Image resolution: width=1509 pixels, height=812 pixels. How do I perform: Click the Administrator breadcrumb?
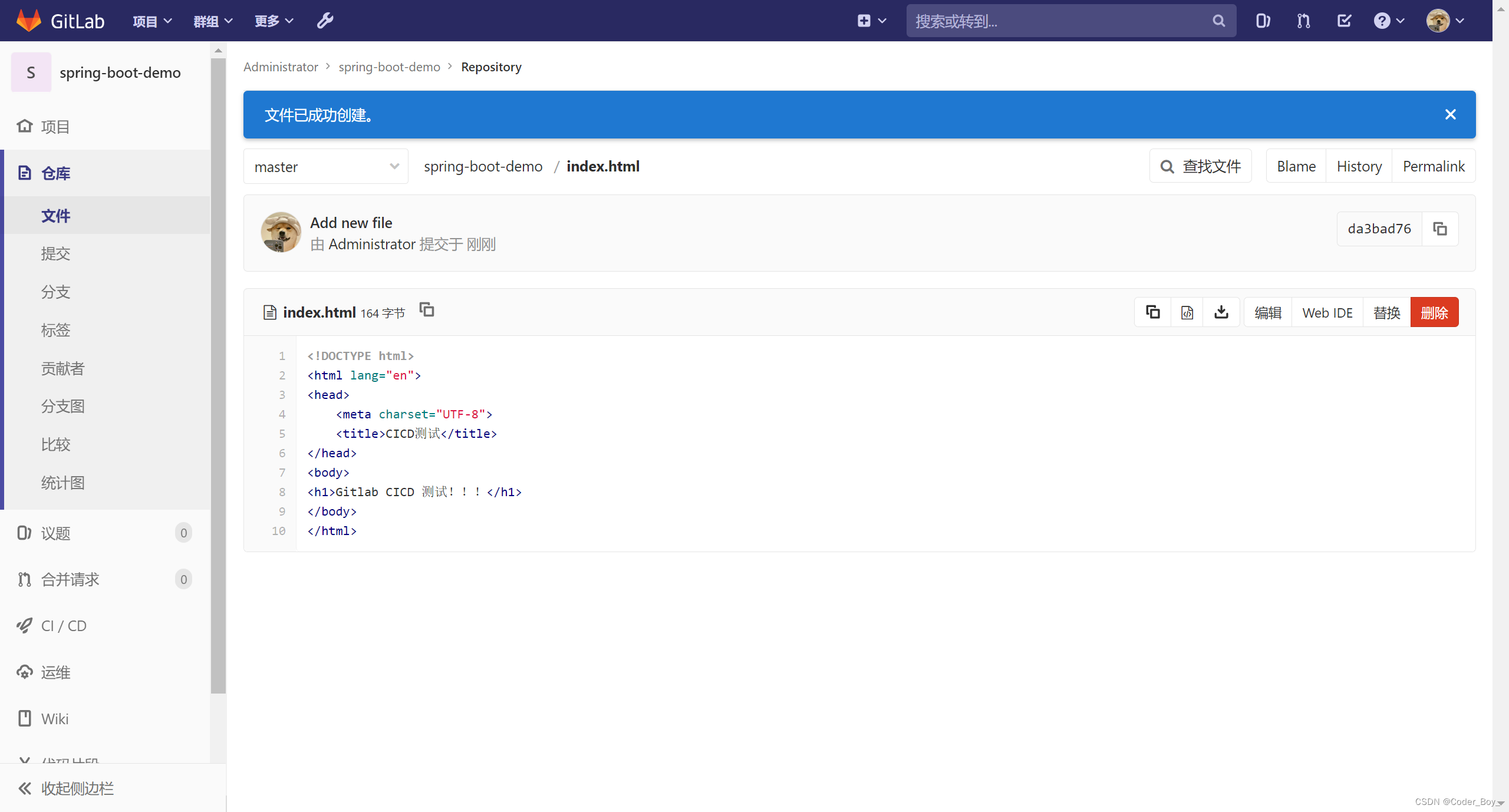coord(281,67)
